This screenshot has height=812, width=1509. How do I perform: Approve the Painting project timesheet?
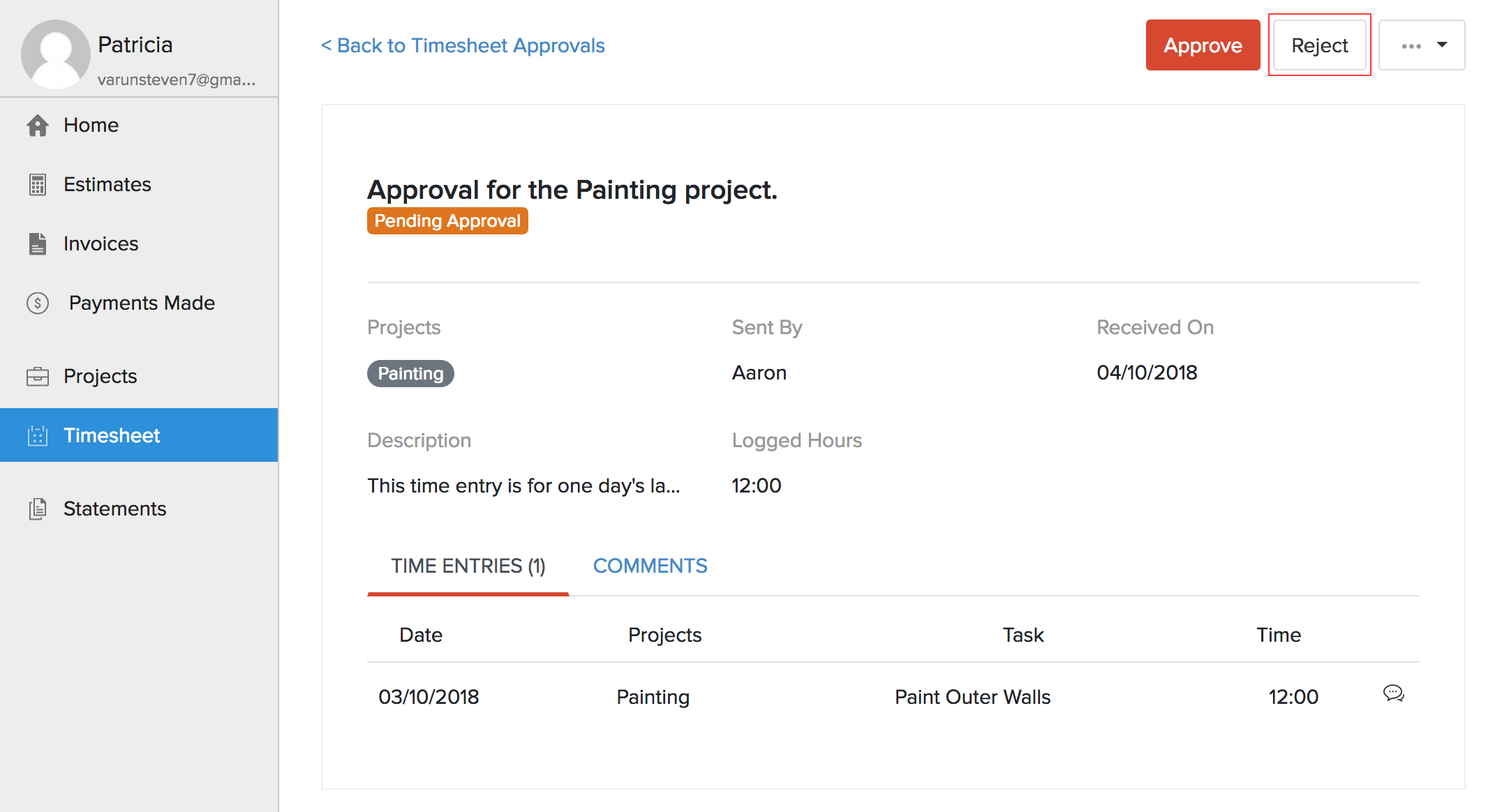point(1203,45)
